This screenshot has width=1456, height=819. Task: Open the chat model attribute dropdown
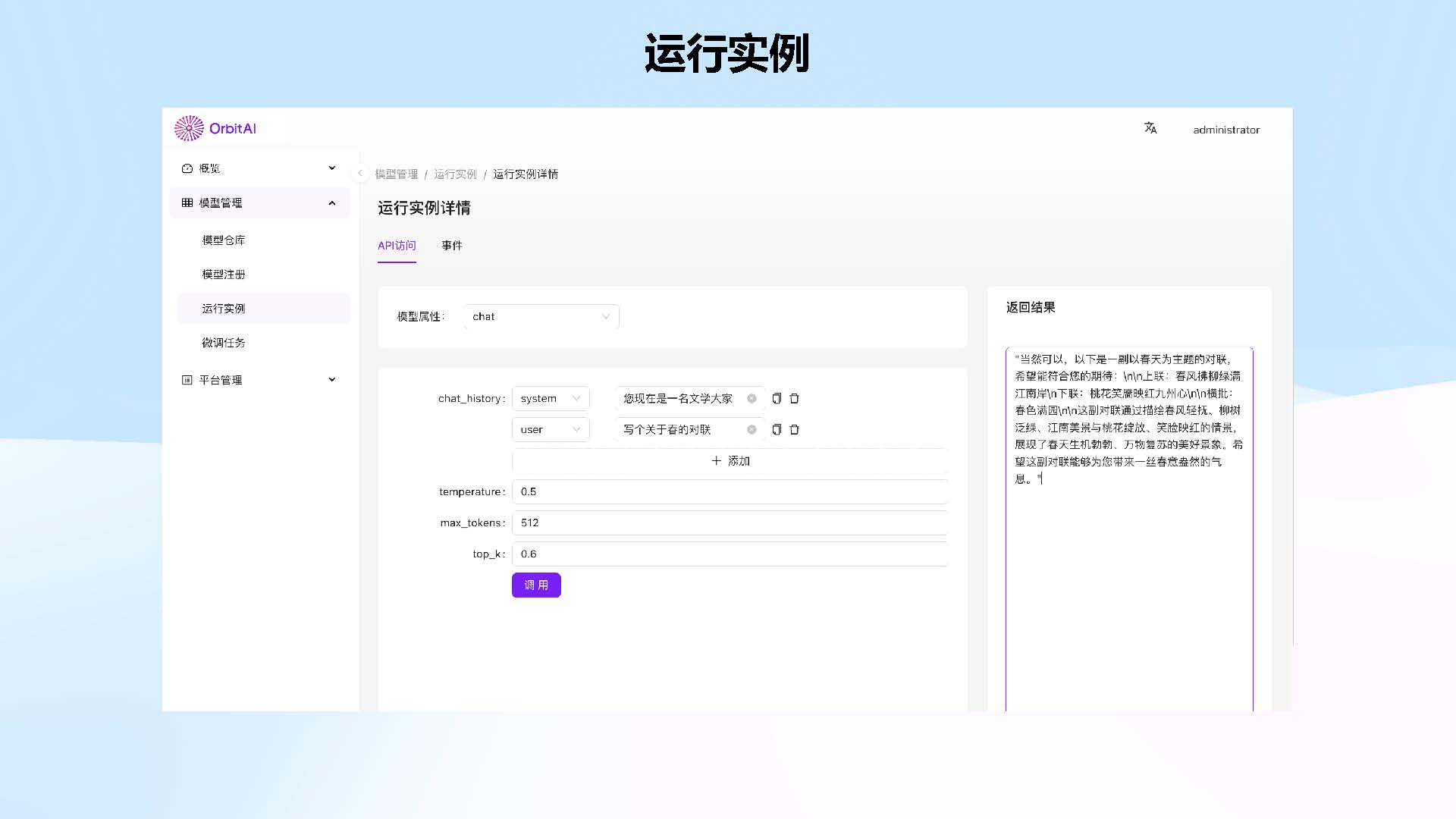pyautogui.click(x=541, y=317)
